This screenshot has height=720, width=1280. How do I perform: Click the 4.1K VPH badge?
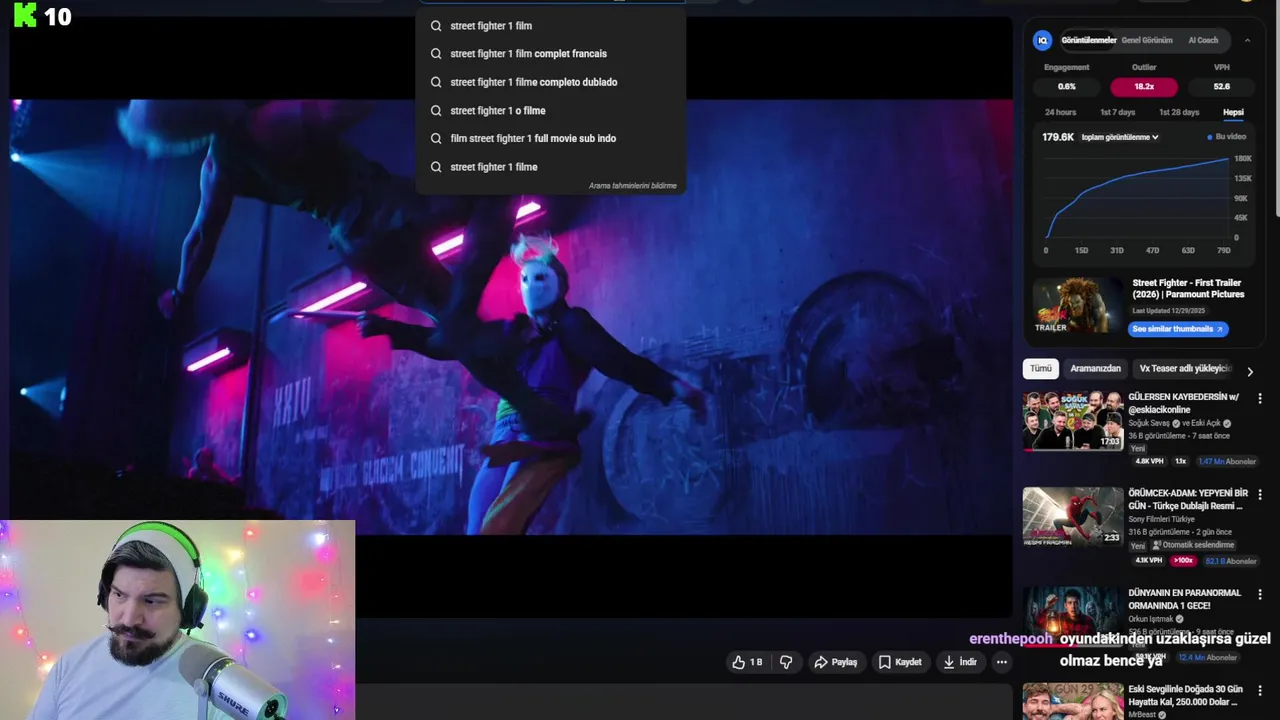pyautogui.click(x=1149, y=561)
